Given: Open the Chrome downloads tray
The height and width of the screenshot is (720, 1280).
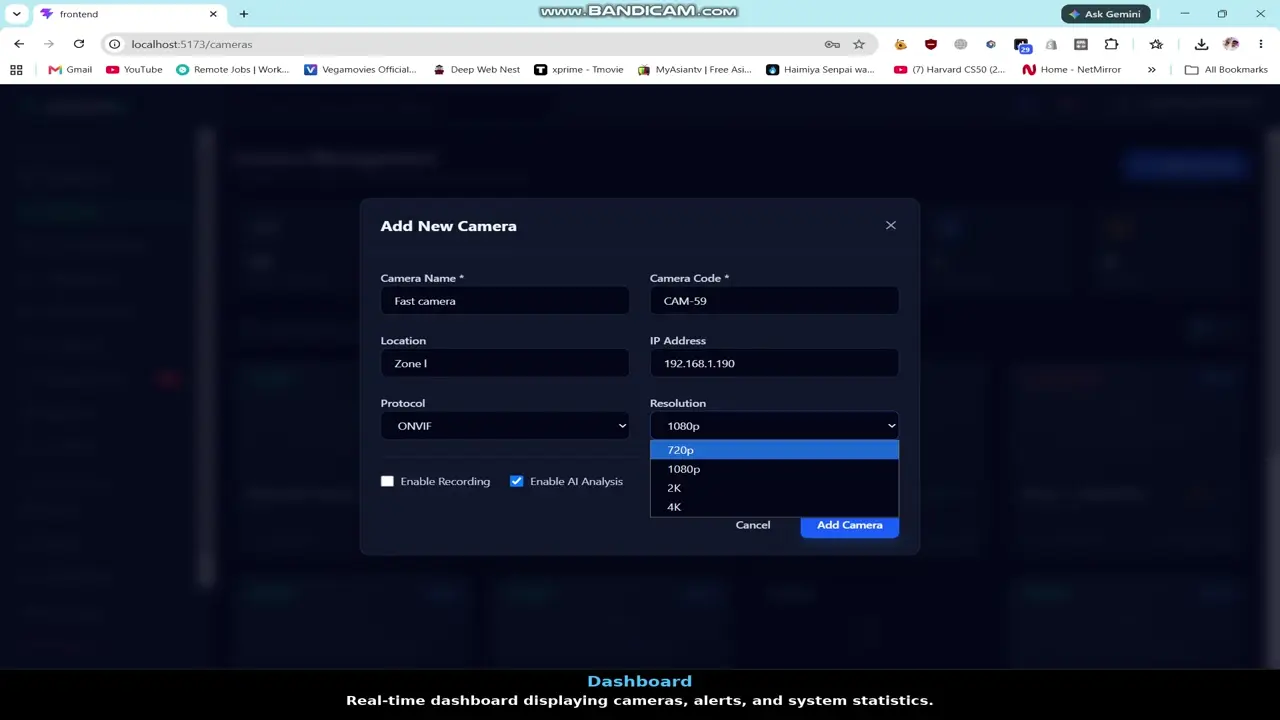Looking at the screenshot, I should [1201, 44].
